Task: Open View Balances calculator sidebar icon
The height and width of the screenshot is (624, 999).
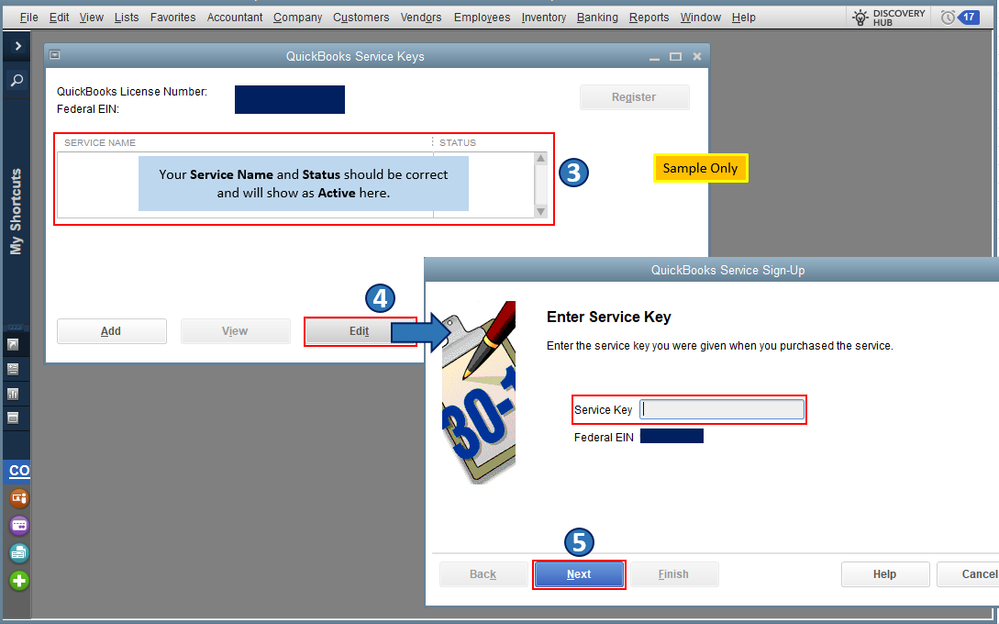Action: tap(13, 369)
